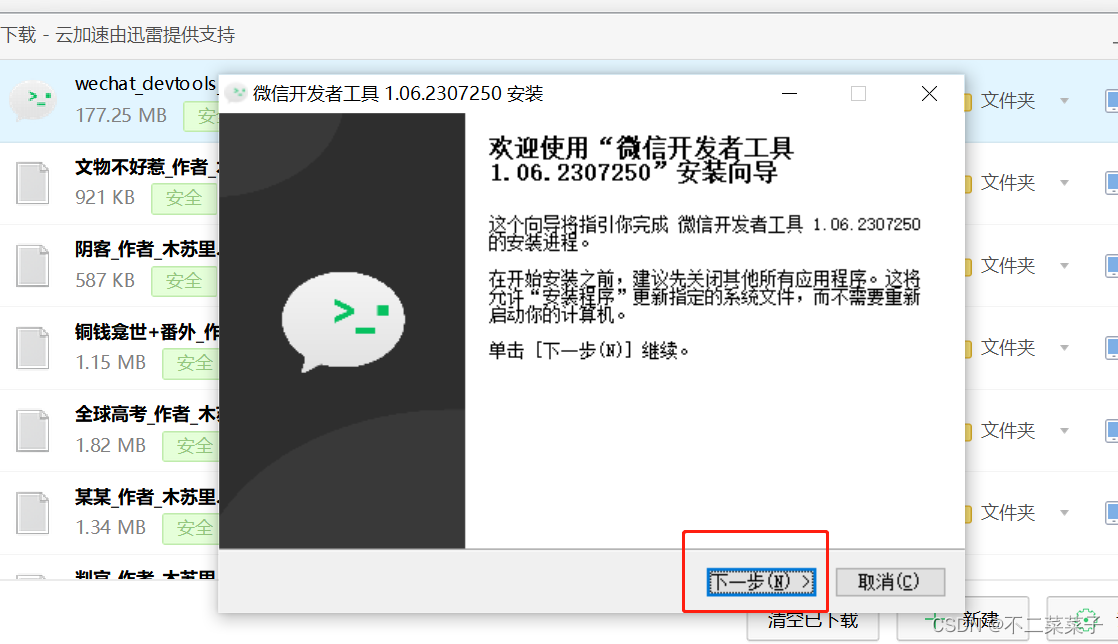Click size text 177.25 MB
Image resolution: width=1118 pixels, height=644 pixels.
[121, 116]
